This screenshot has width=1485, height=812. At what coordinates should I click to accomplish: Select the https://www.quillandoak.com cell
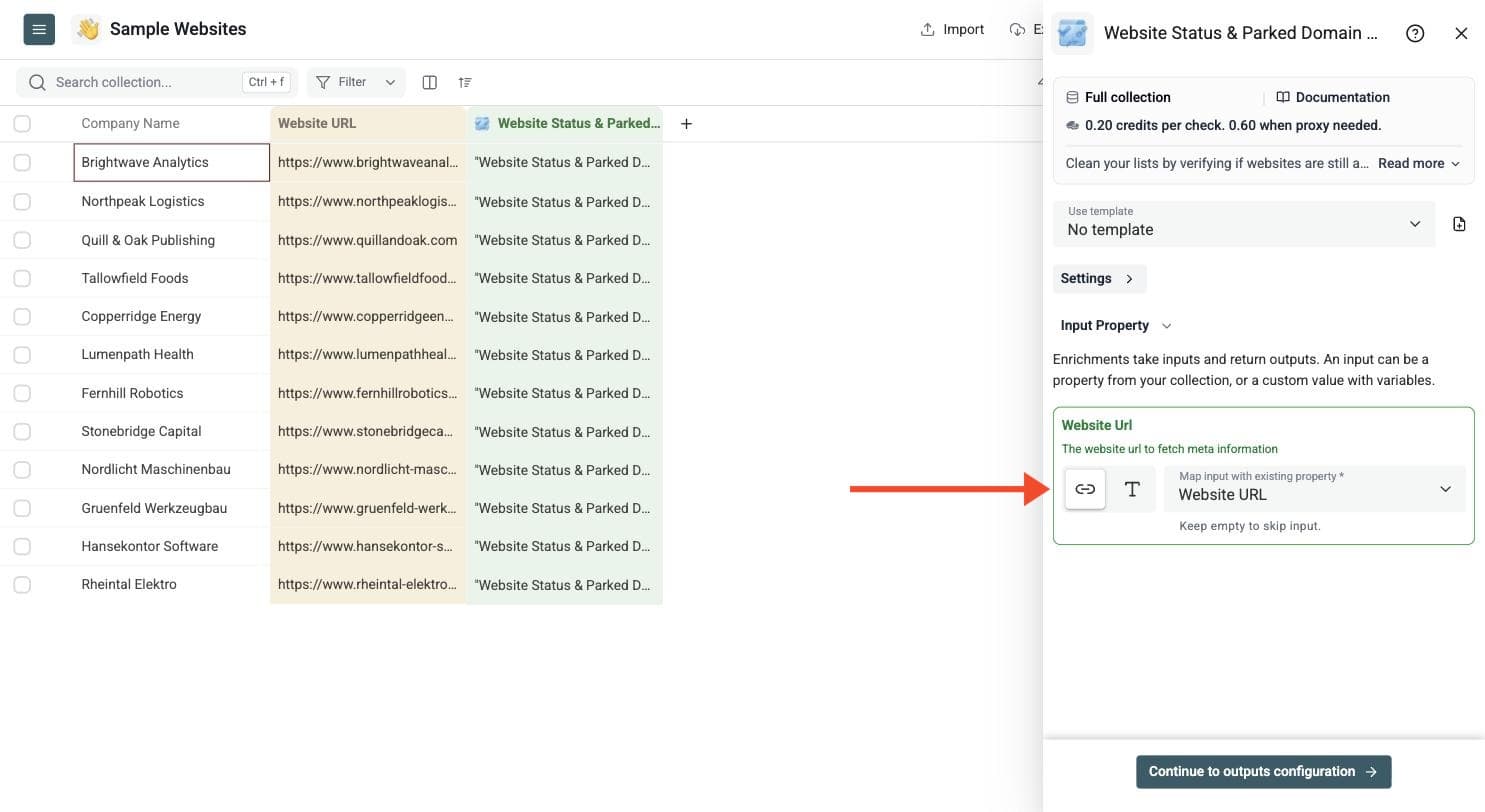tap(368, 240)
